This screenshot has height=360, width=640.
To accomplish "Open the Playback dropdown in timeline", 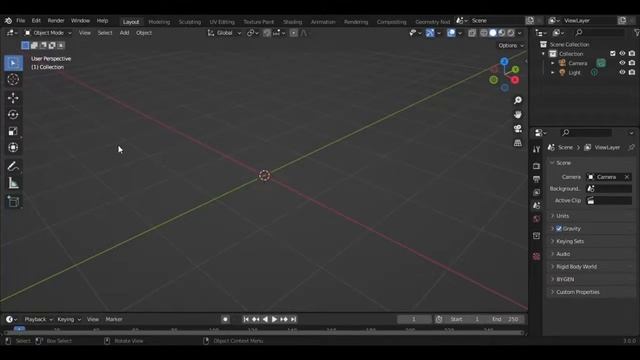I will (x=38, y=319).
